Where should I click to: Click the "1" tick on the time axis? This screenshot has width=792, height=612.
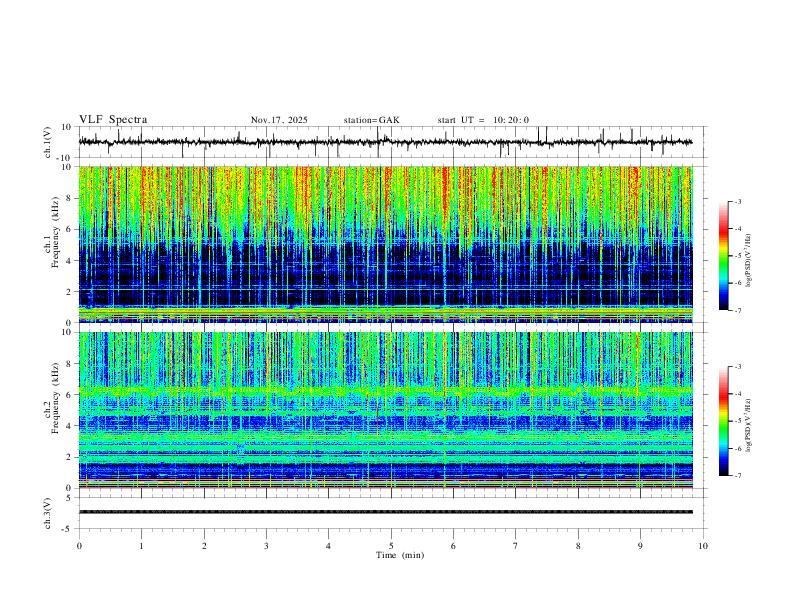[141, 546]
